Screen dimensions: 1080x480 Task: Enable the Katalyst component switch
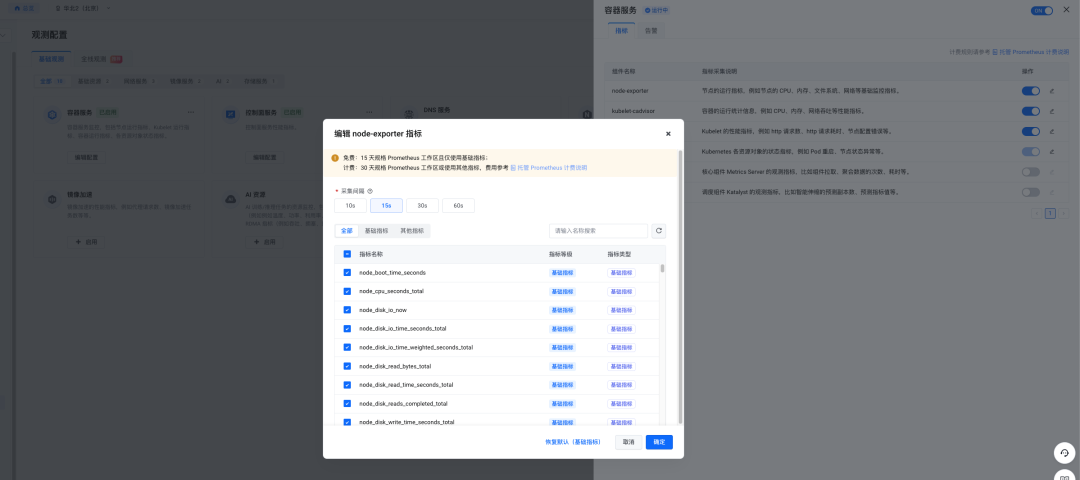click(x=1030, y=192)
